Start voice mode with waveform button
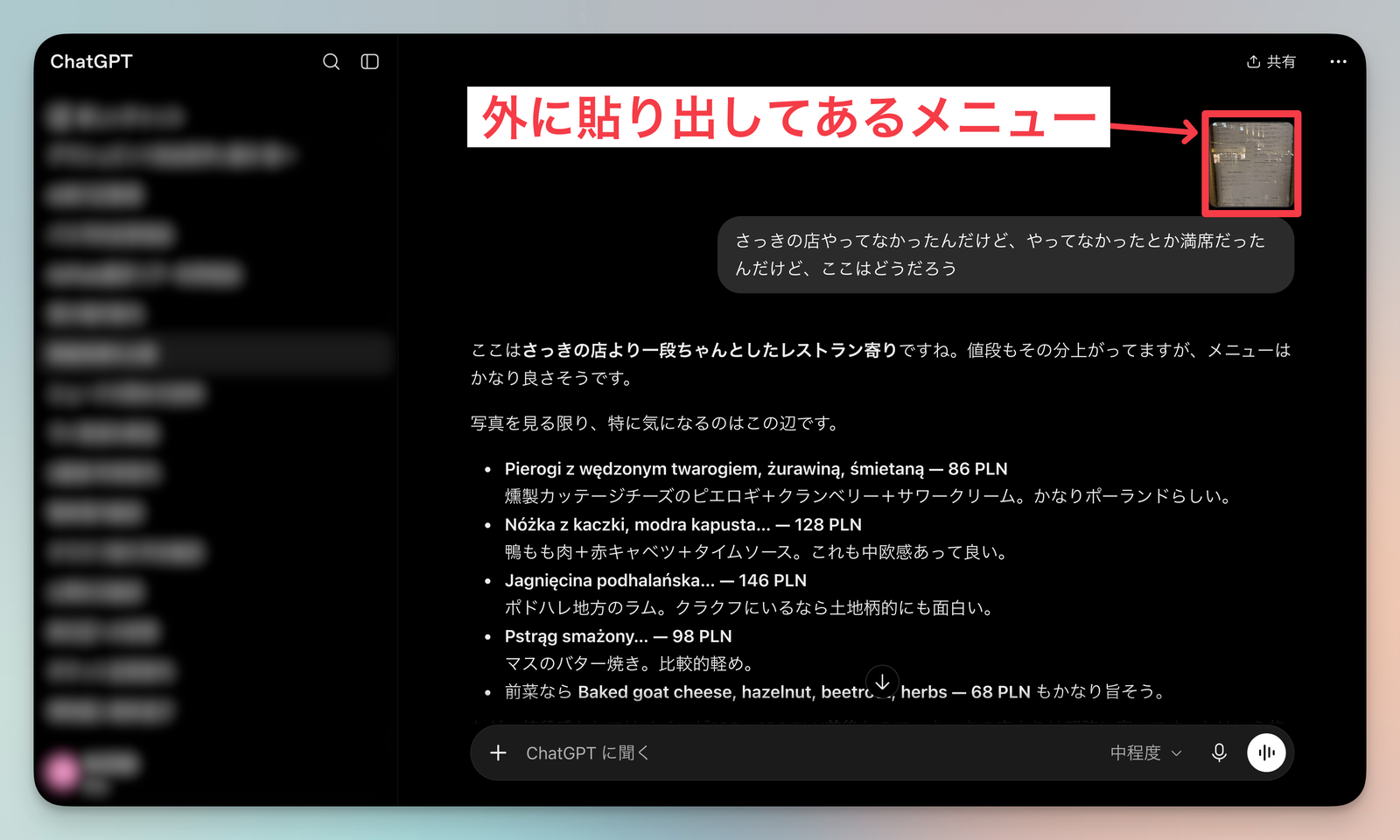The image size is (1400, 840). 1266,752
